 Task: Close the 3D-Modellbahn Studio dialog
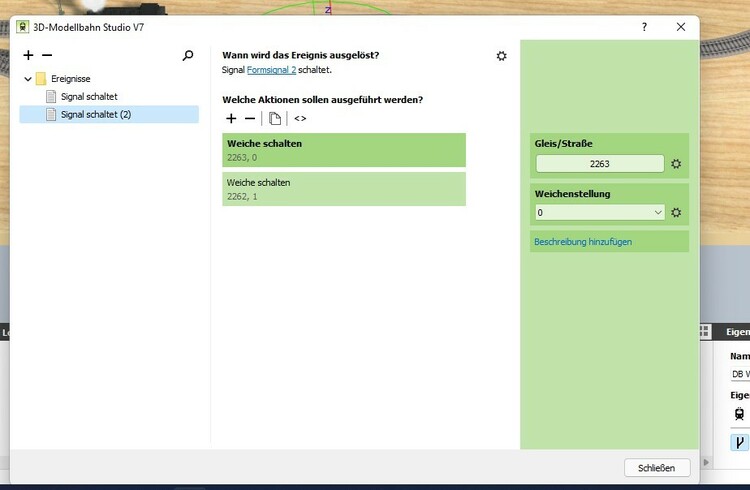(x=681, y=27)
